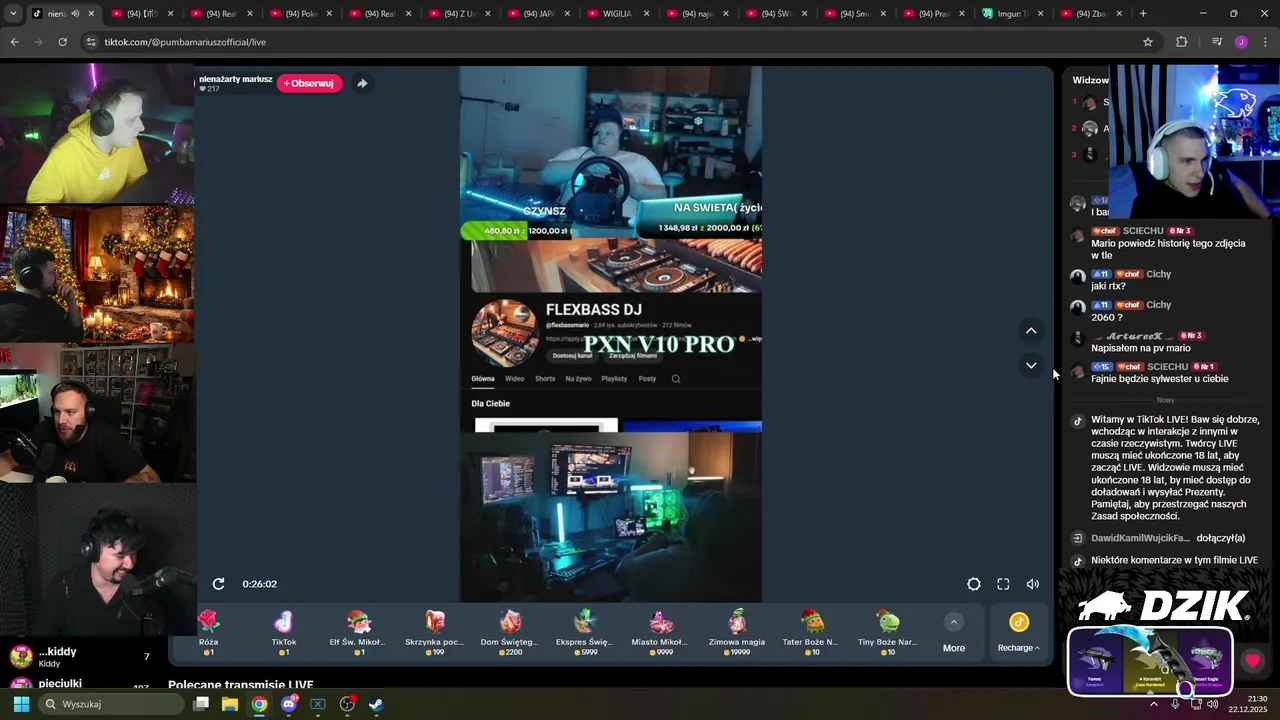Send the Tiny Boże Narodzenie gift
Image resolution: width=1280 pixels, height=720 pixels.
887,632
